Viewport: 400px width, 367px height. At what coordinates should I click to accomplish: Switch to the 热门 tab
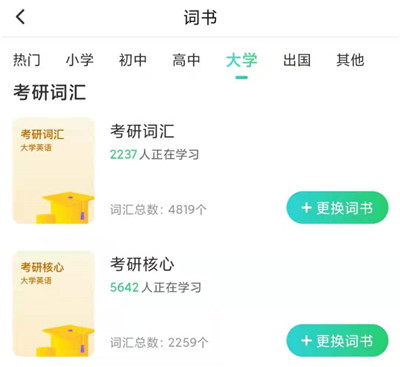(x=27, y=60)
